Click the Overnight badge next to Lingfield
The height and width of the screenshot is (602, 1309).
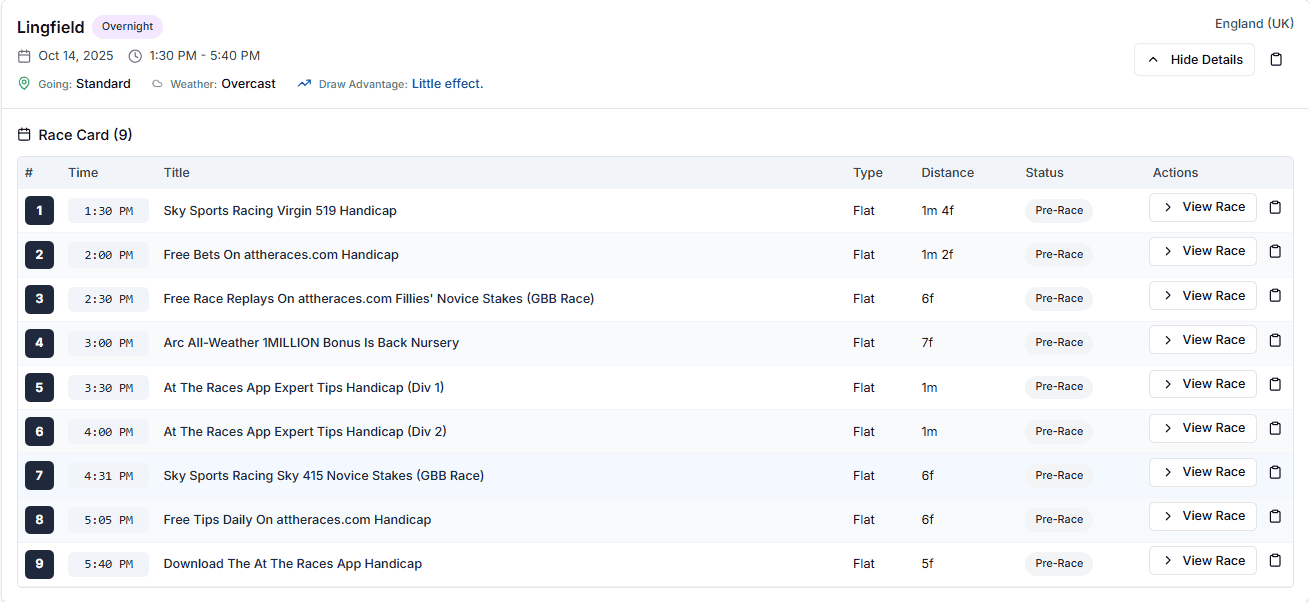pyautogui.click(x=127, y=27)
